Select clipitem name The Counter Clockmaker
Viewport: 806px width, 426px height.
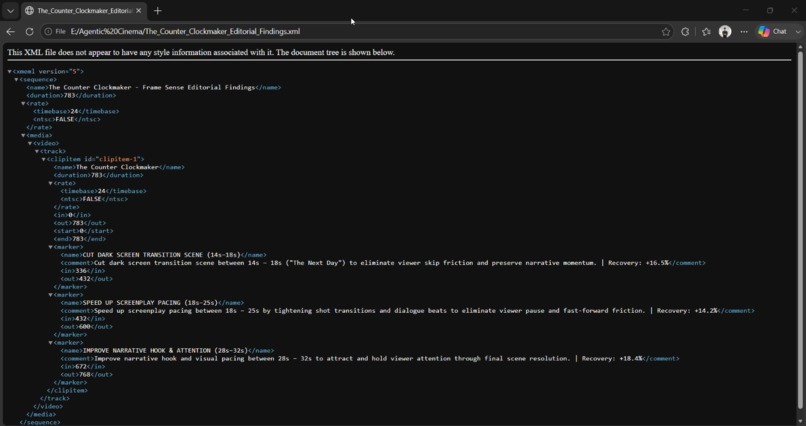(x=117, y=167)
